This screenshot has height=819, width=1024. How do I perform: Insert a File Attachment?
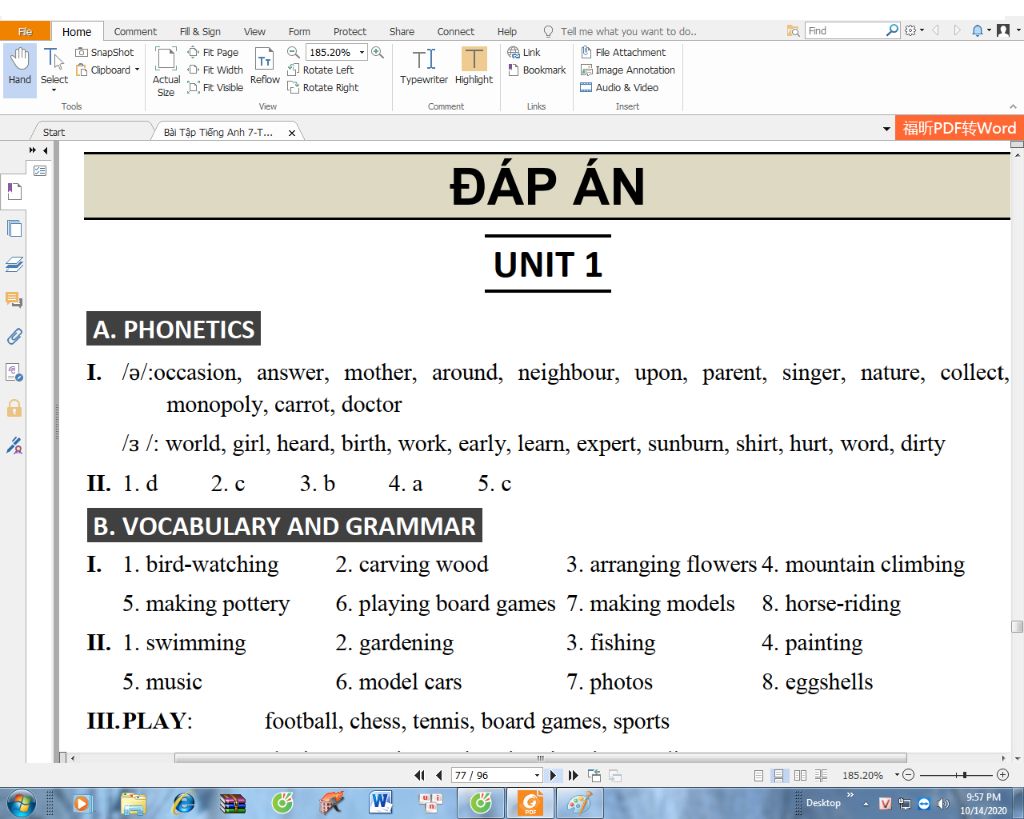point(623,52)
